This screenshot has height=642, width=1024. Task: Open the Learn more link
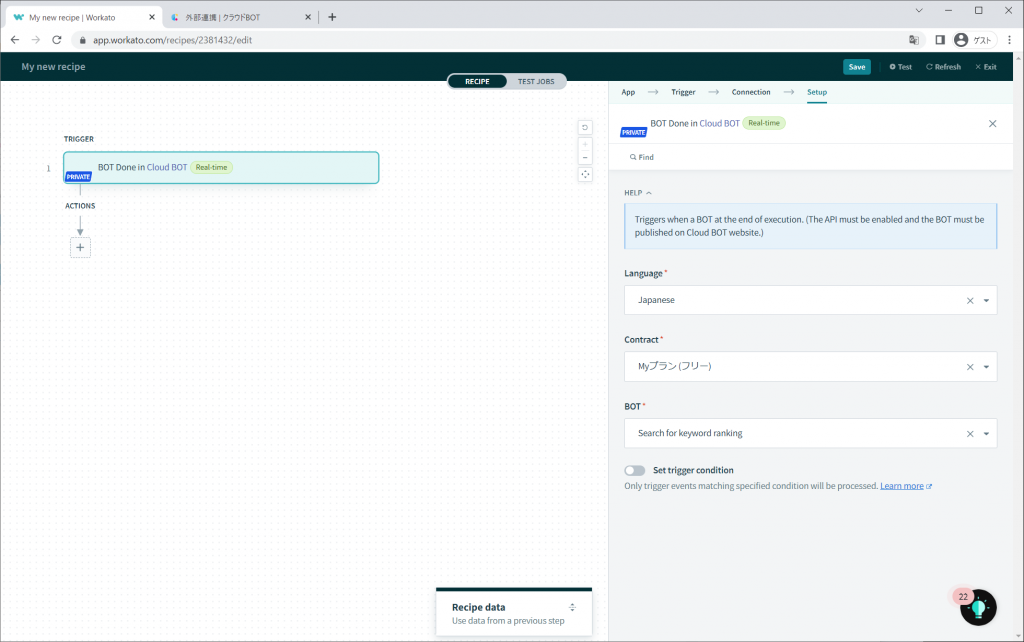[902, 486]
